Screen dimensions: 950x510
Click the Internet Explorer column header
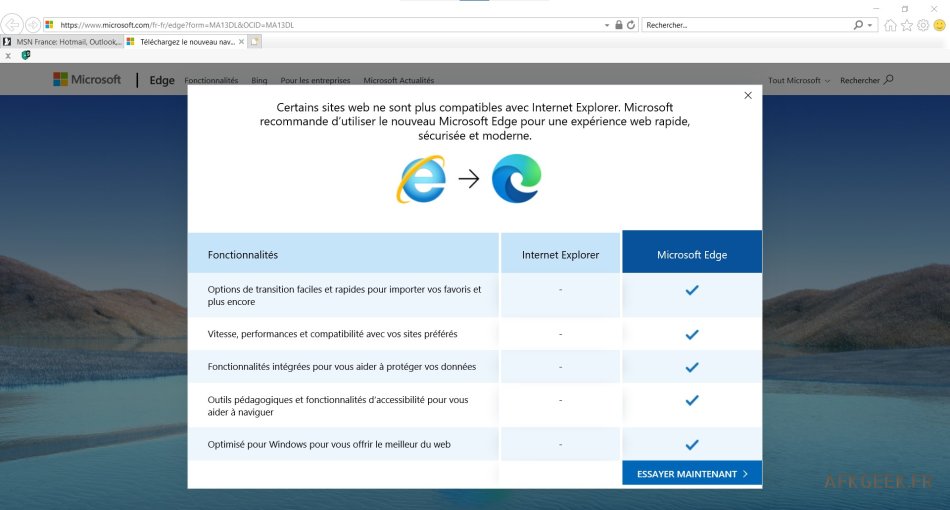[560, 255]
